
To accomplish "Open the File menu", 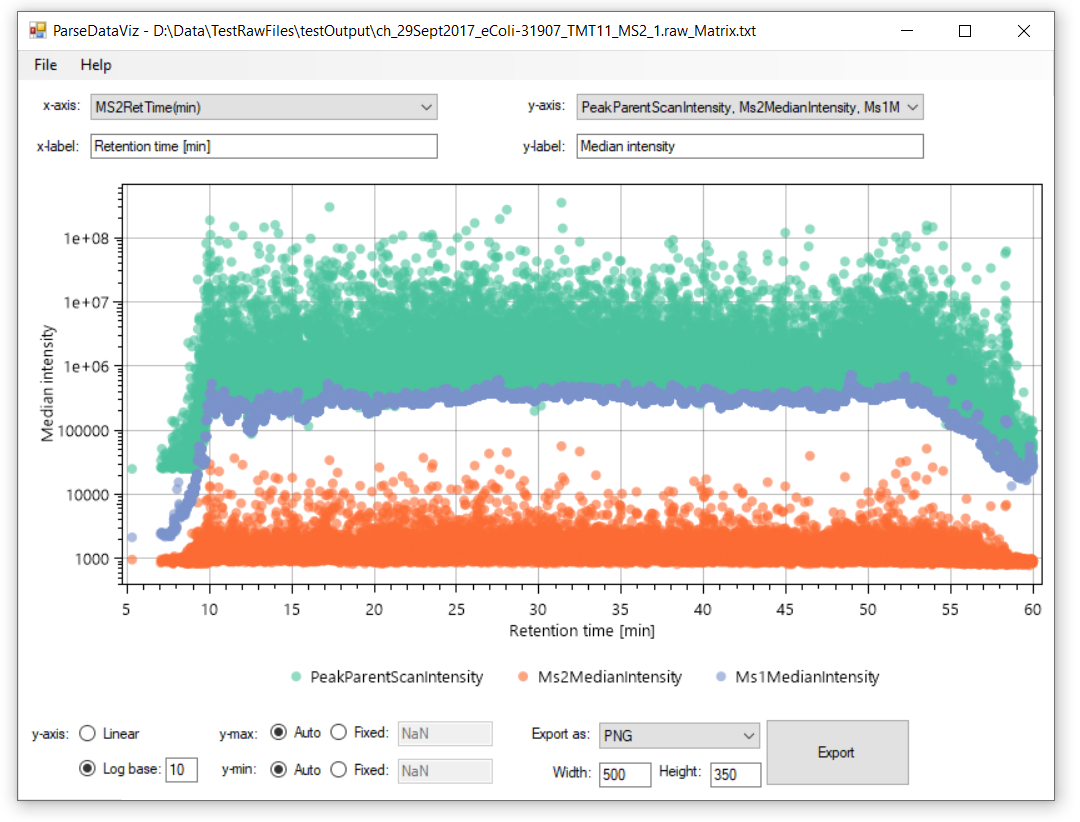I will coord(45,65).
